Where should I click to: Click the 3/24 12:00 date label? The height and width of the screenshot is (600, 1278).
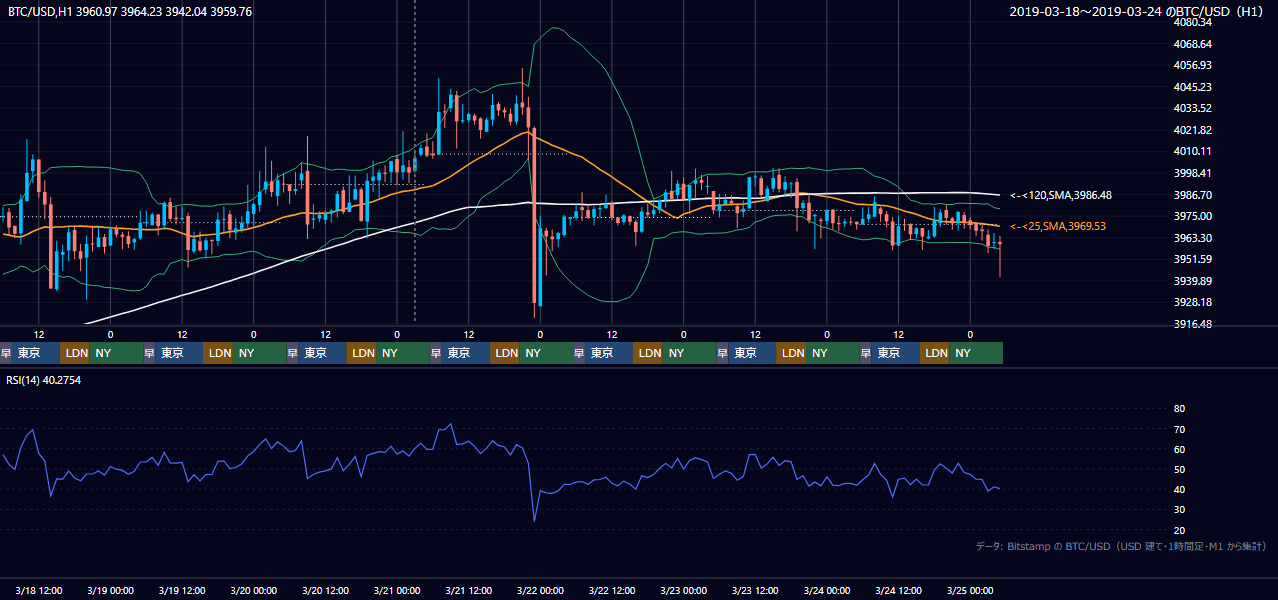[x=899, y=590]
